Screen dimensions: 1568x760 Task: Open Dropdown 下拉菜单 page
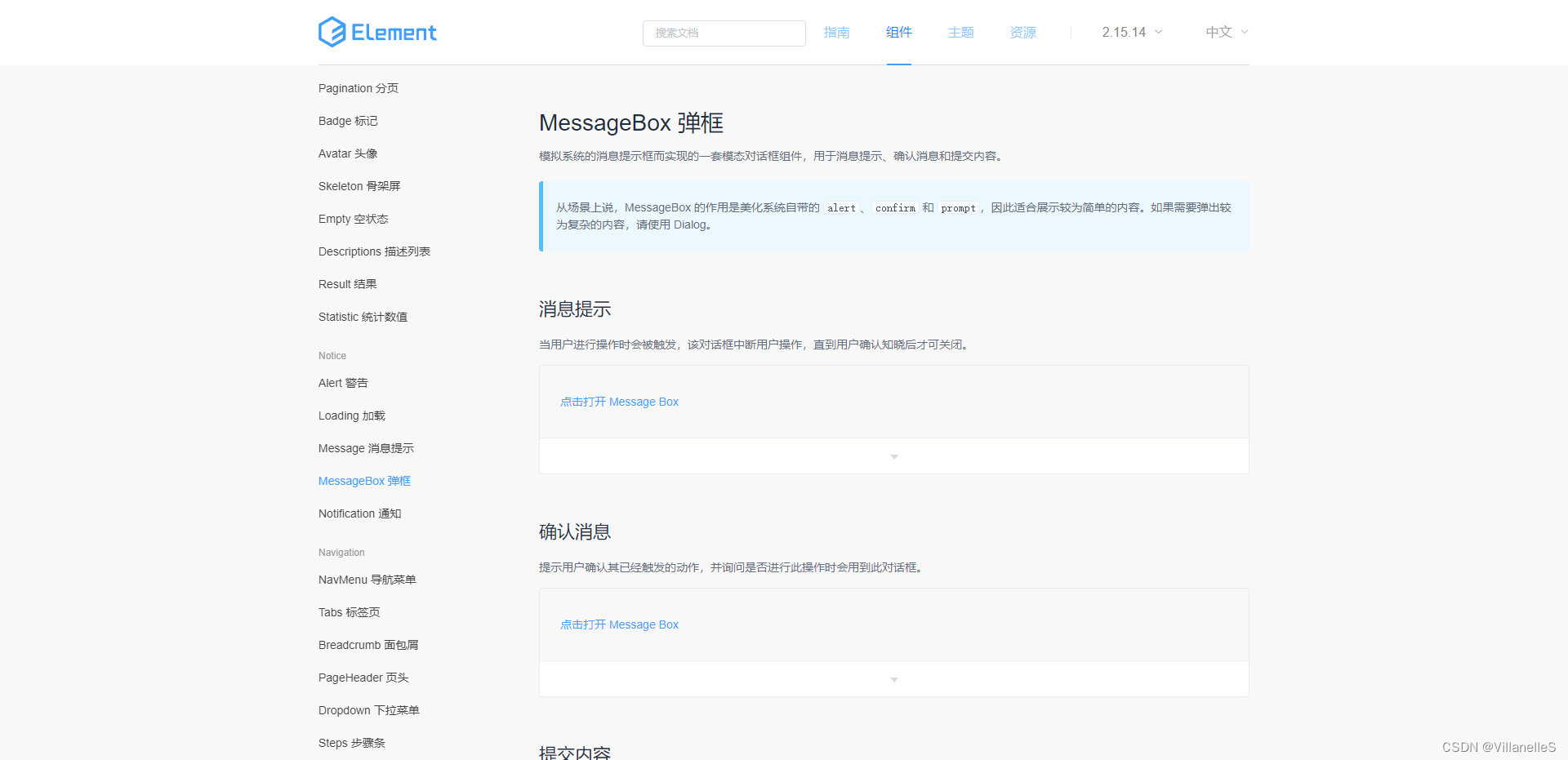(368, 710)
